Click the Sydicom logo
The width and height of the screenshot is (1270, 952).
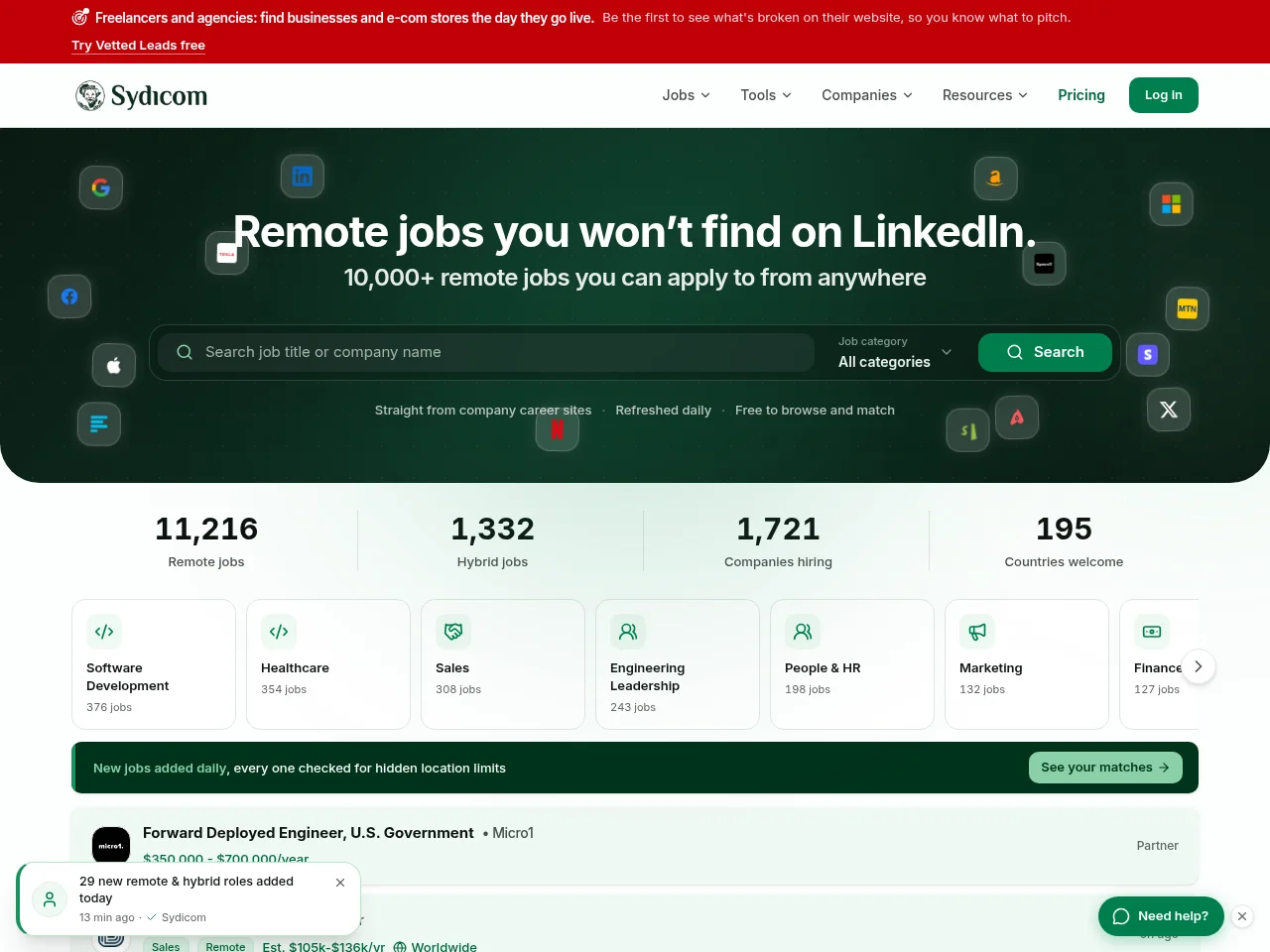point(142,95)
